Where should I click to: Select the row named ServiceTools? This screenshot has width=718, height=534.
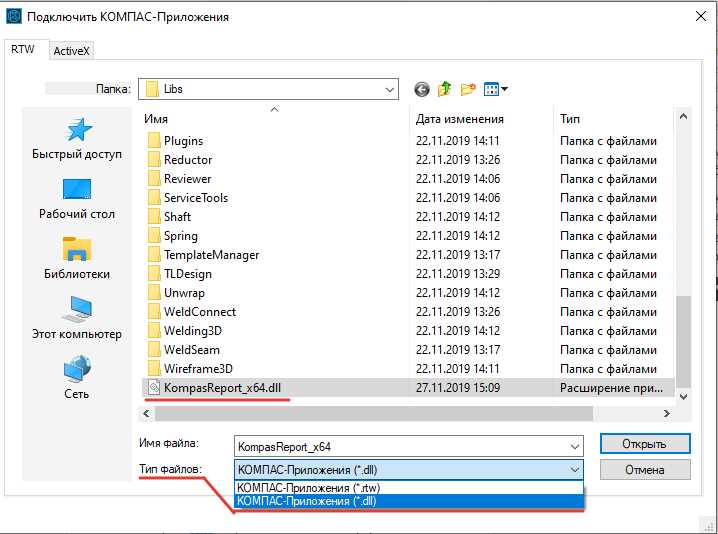pos(407,198)
